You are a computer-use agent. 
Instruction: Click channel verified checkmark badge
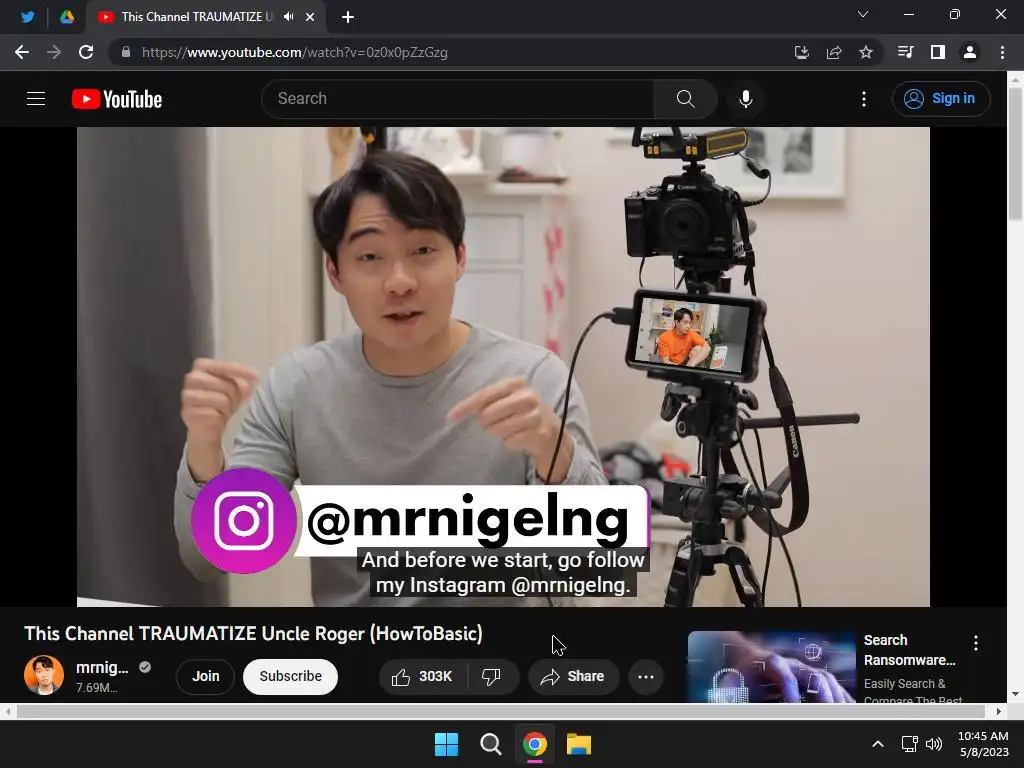145,667
